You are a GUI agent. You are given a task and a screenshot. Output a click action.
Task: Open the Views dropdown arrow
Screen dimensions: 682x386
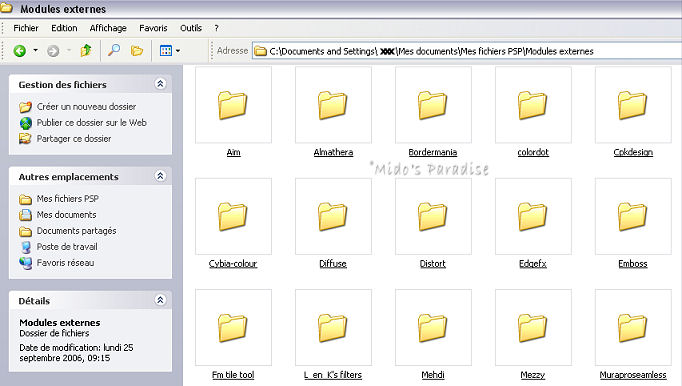178,51
